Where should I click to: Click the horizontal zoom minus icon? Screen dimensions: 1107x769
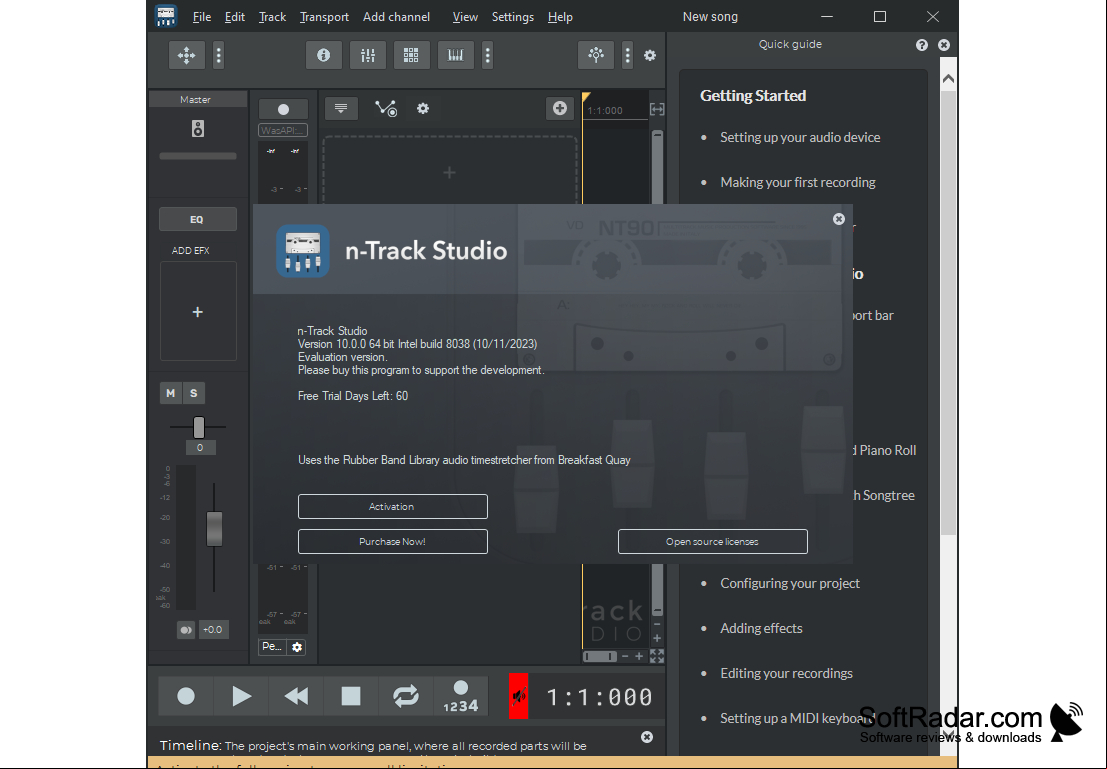[625, 657]
